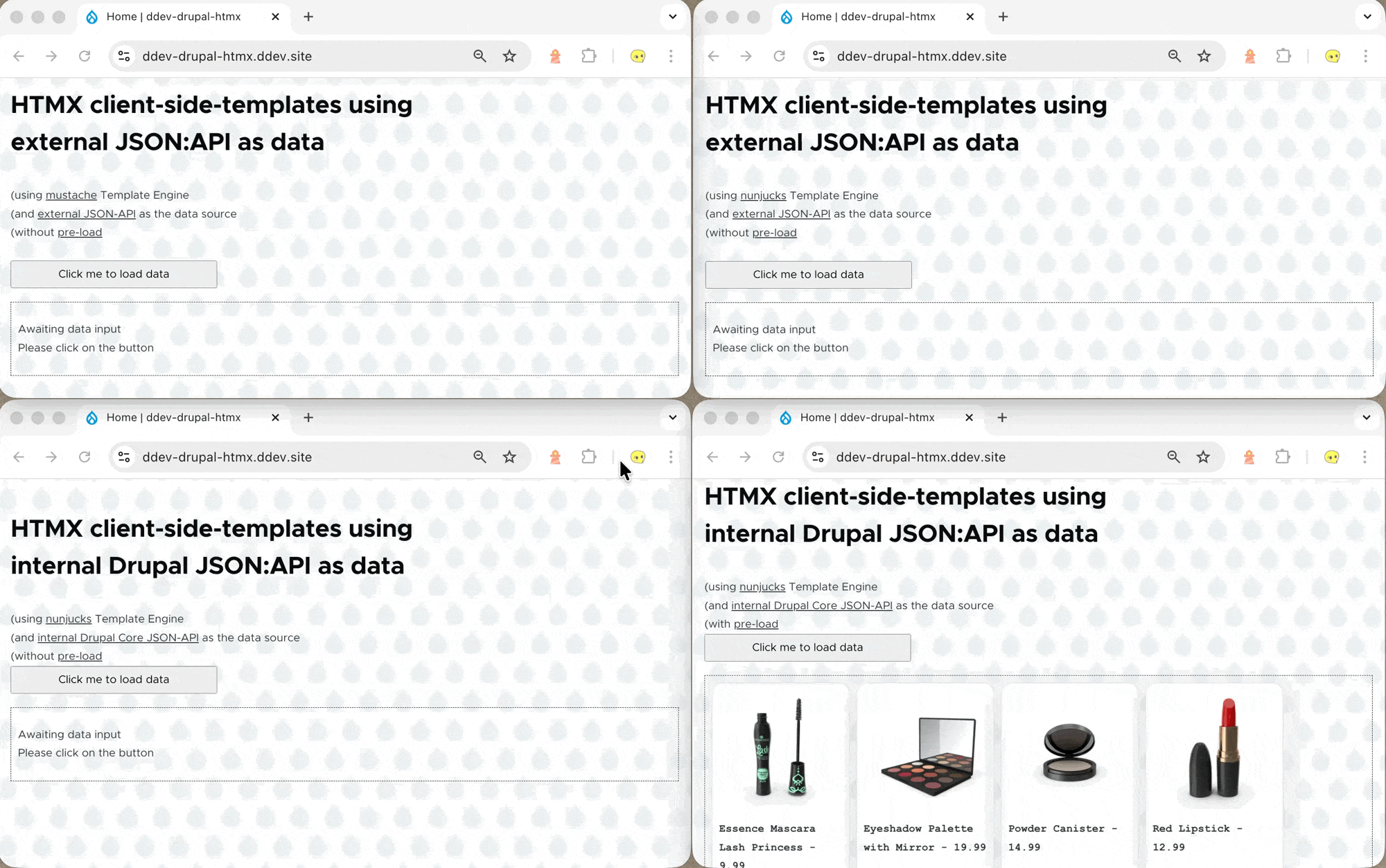Click orange extension icon in top-right window
This screenshot has width=1386, height=868.
click(1249, 56)
